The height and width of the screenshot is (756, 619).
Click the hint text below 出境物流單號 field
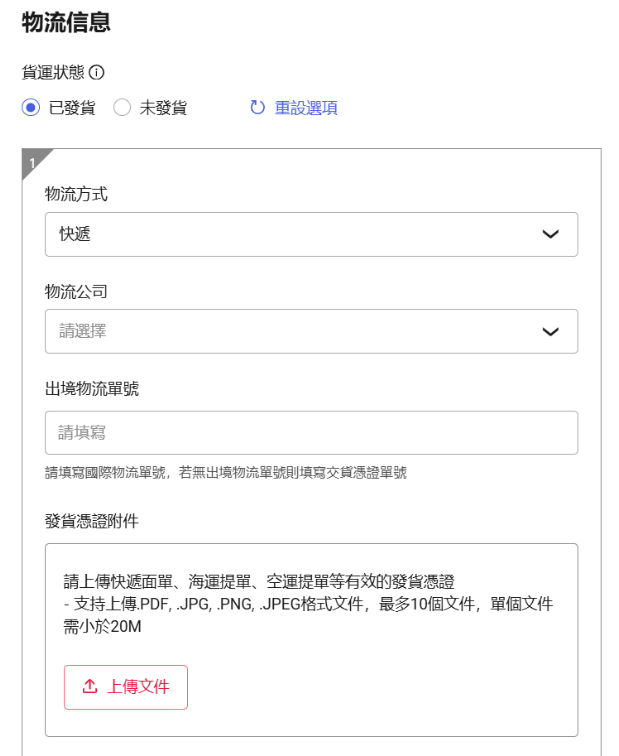(226, 472)
